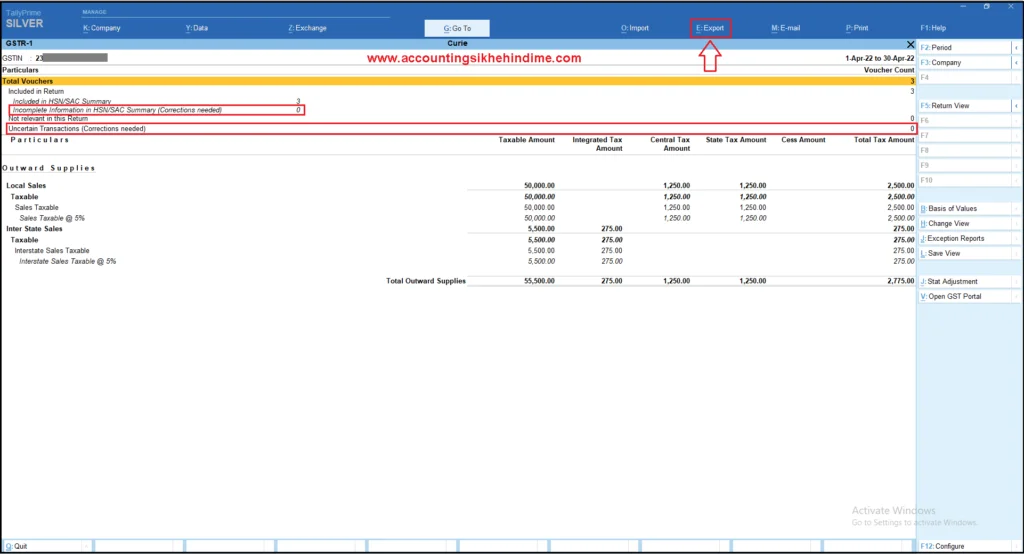Click F5: Return View button
Viewport: 1024px width, 554px height.
tap(965, 106)
